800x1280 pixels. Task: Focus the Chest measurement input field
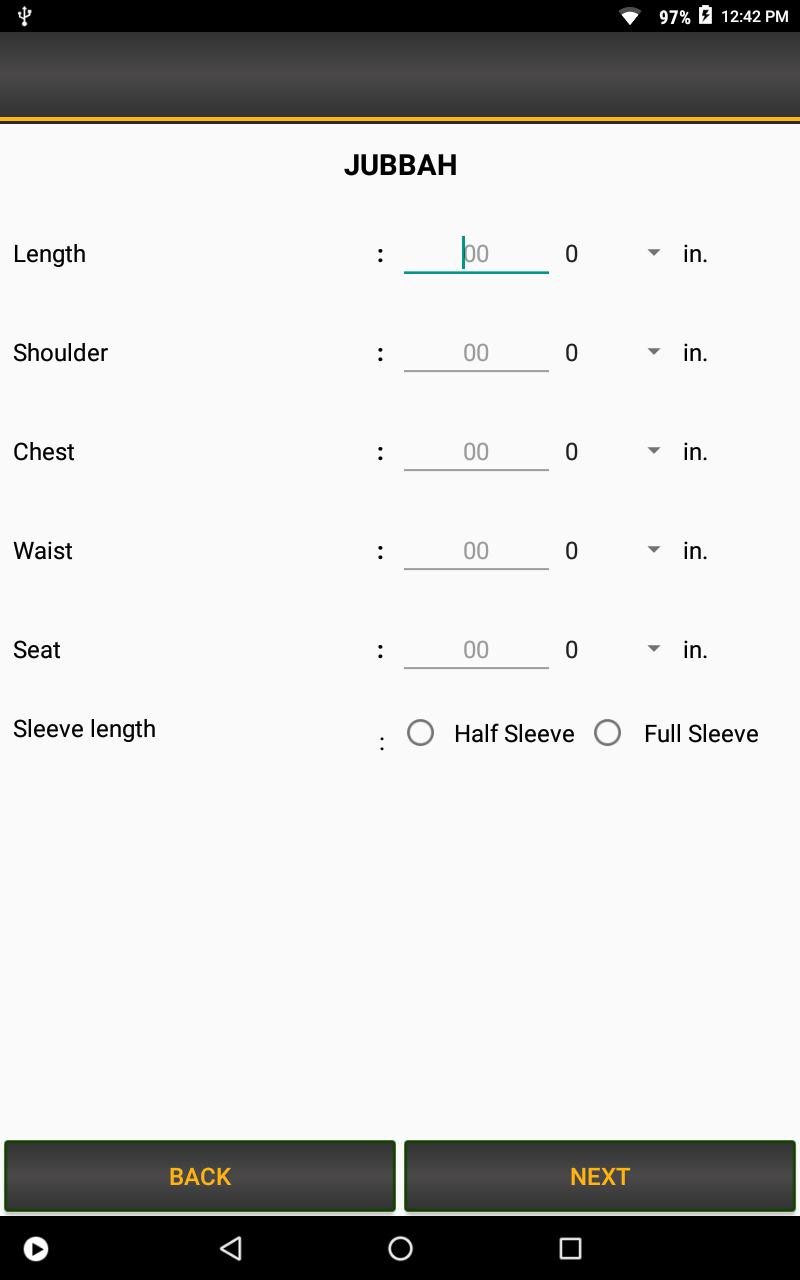(x=476, y=452)
